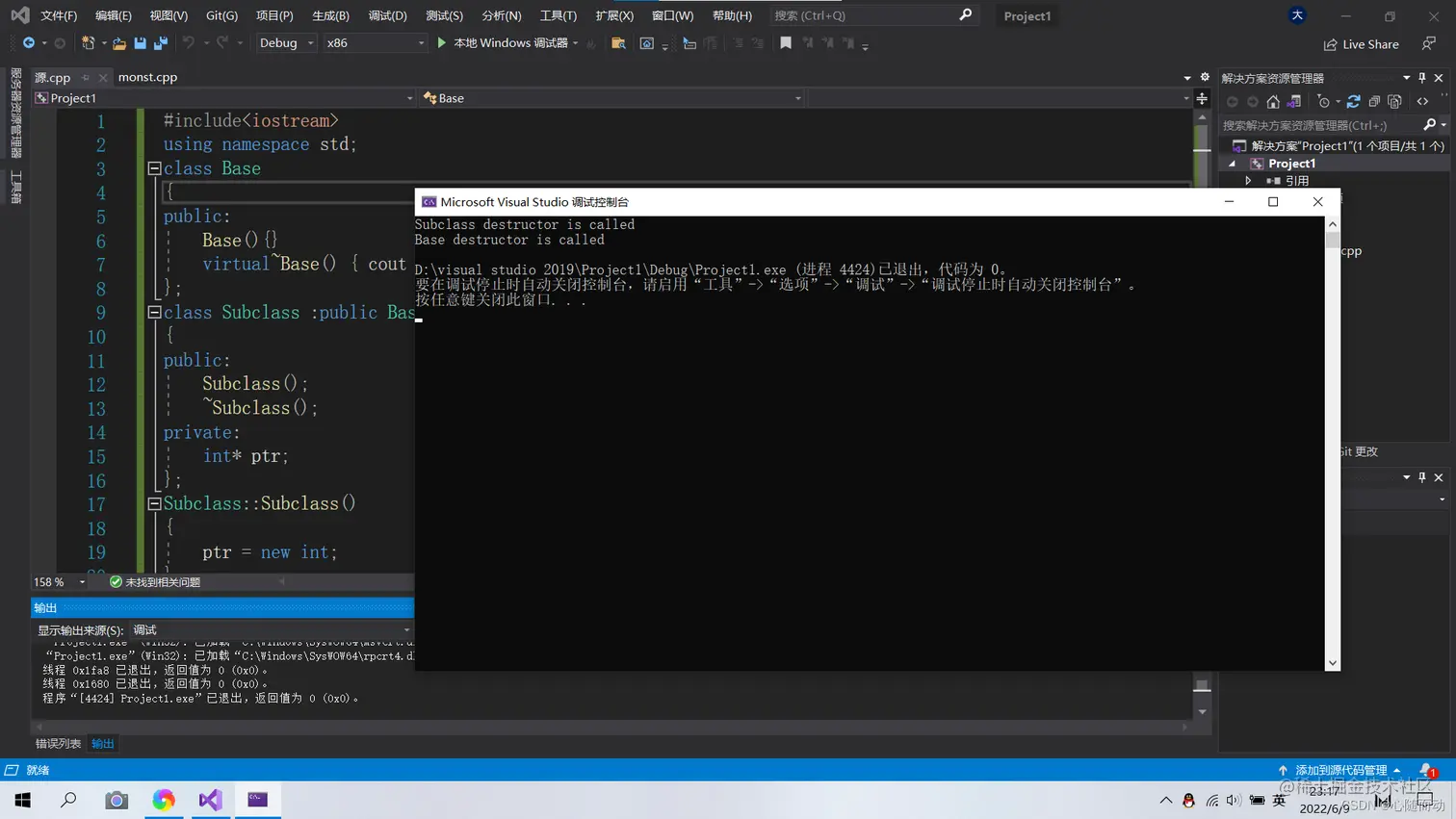The width and height of the screenshot is (1456, 819).
Task: Toggle the Show All Files icon
Action: click(x=1394, y=102)
